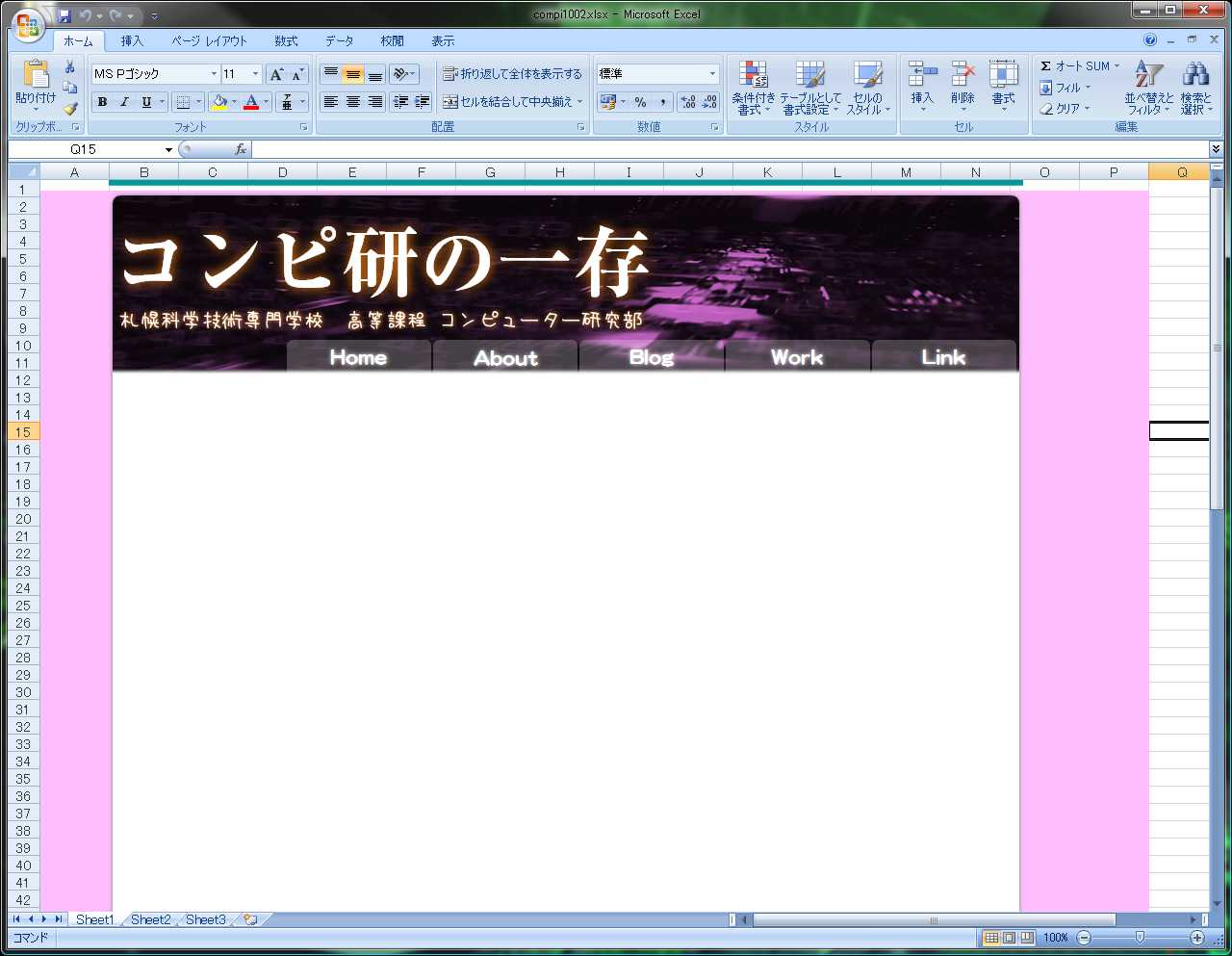Open the number format 標準 dropdown
Image resolution: width=1232 pixels, height=956 pixels.
(712, 74)
